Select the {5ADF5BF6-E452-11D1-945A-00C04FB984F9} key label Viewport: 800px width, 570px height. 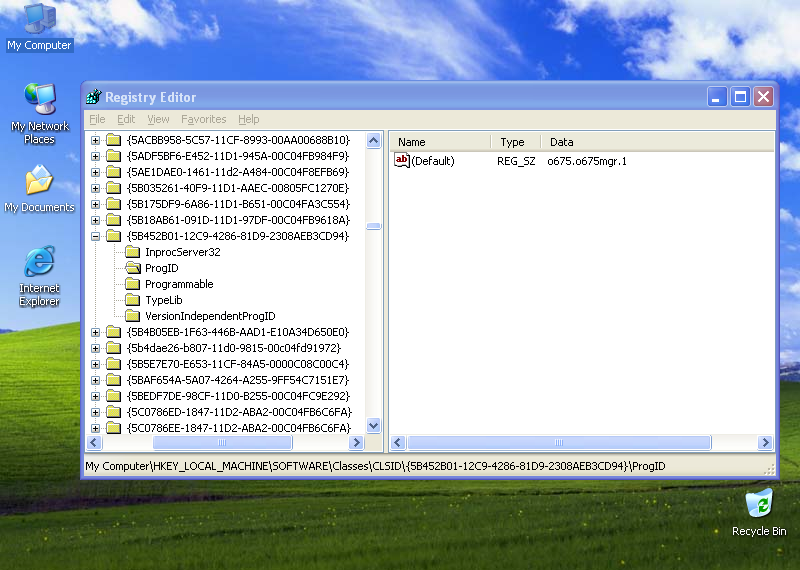tap(238, 156)
